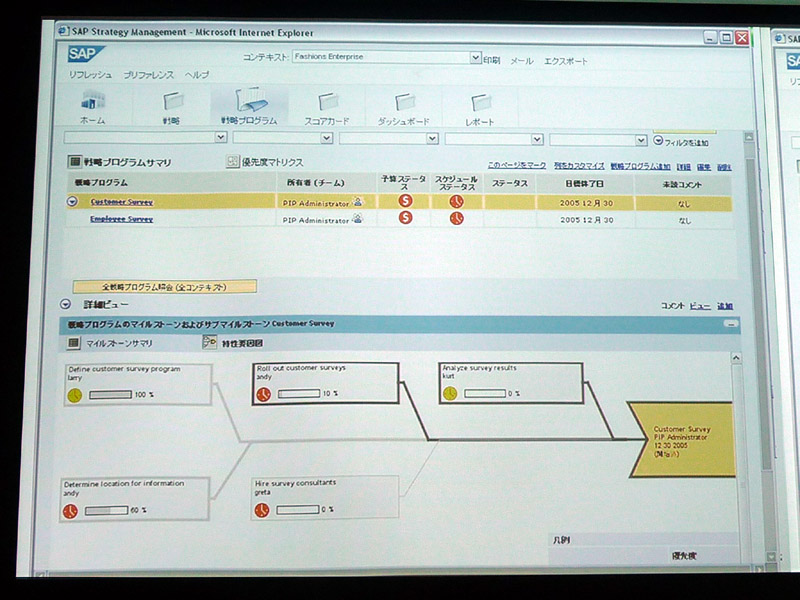This screenshot has height=600, width=800.
Task: Click the clock icon in Define customer survey program
Action: pos(74,395)
